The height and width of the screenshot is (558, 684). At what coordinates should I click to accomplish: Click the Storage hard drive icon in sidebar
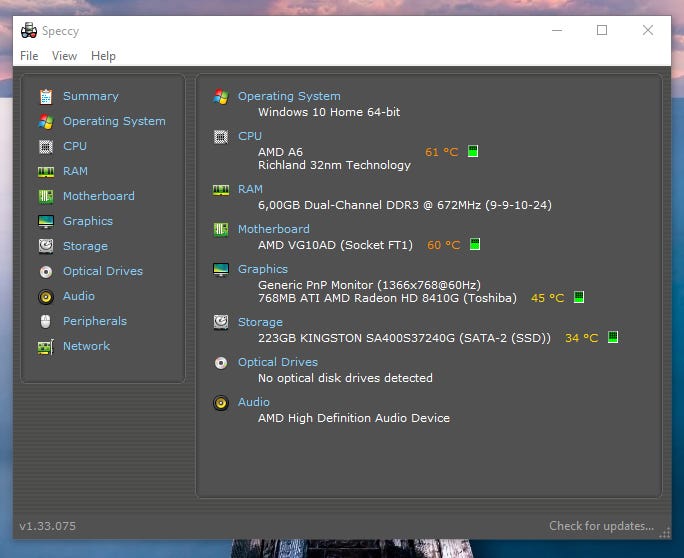[46, 246]
